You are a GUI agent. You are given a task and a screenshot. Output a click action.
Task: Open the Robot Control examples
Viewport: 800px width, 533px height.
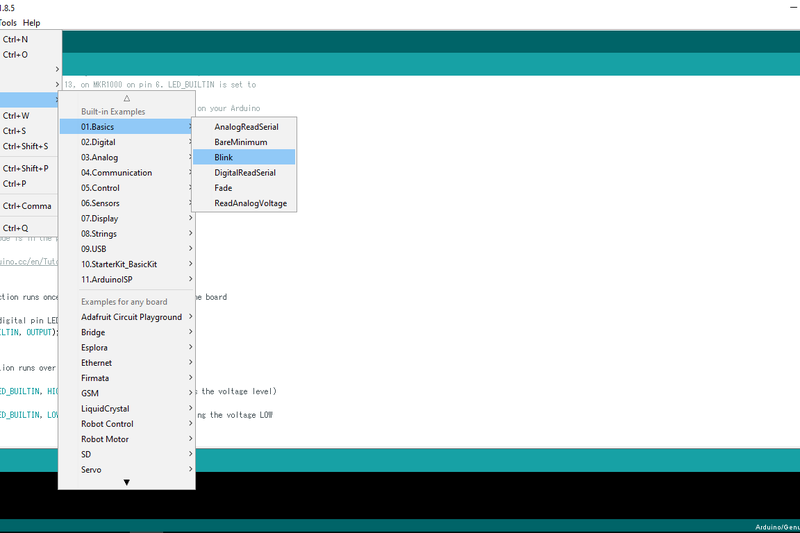127,424
